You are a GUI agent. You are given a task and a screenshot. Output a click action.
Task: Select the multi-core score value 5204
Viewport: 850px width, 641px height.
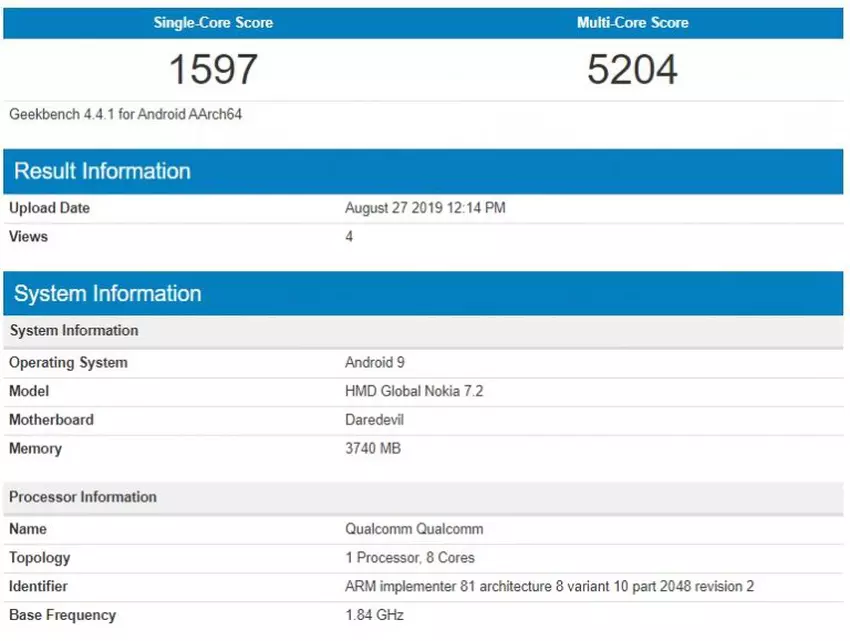[632, 70]
